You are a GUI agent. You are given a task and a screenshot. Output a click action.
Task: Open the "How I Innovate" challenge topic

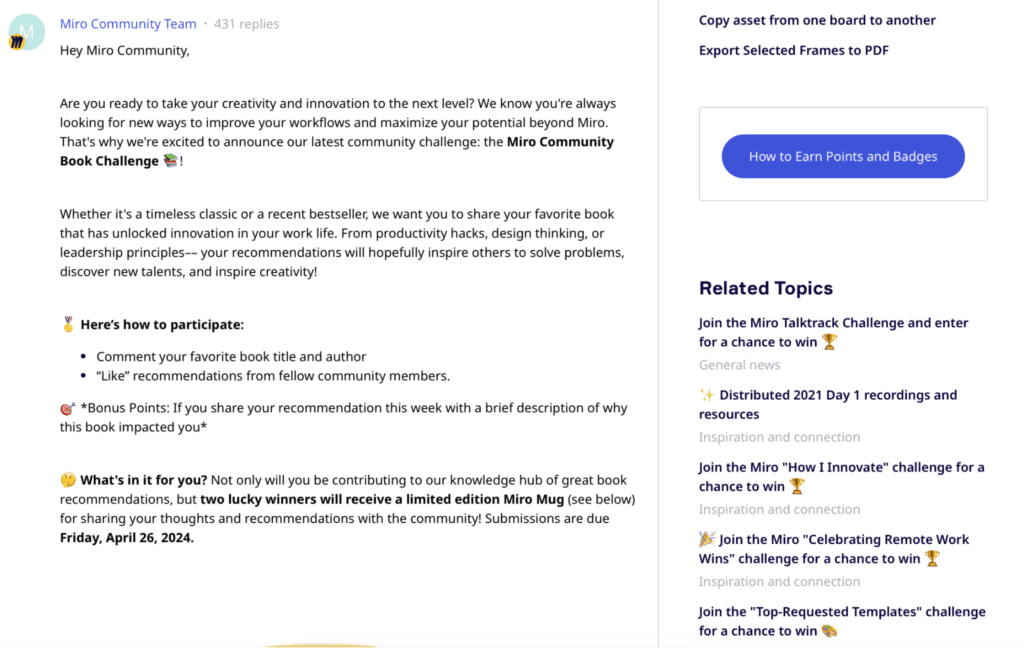pos(841,467)
